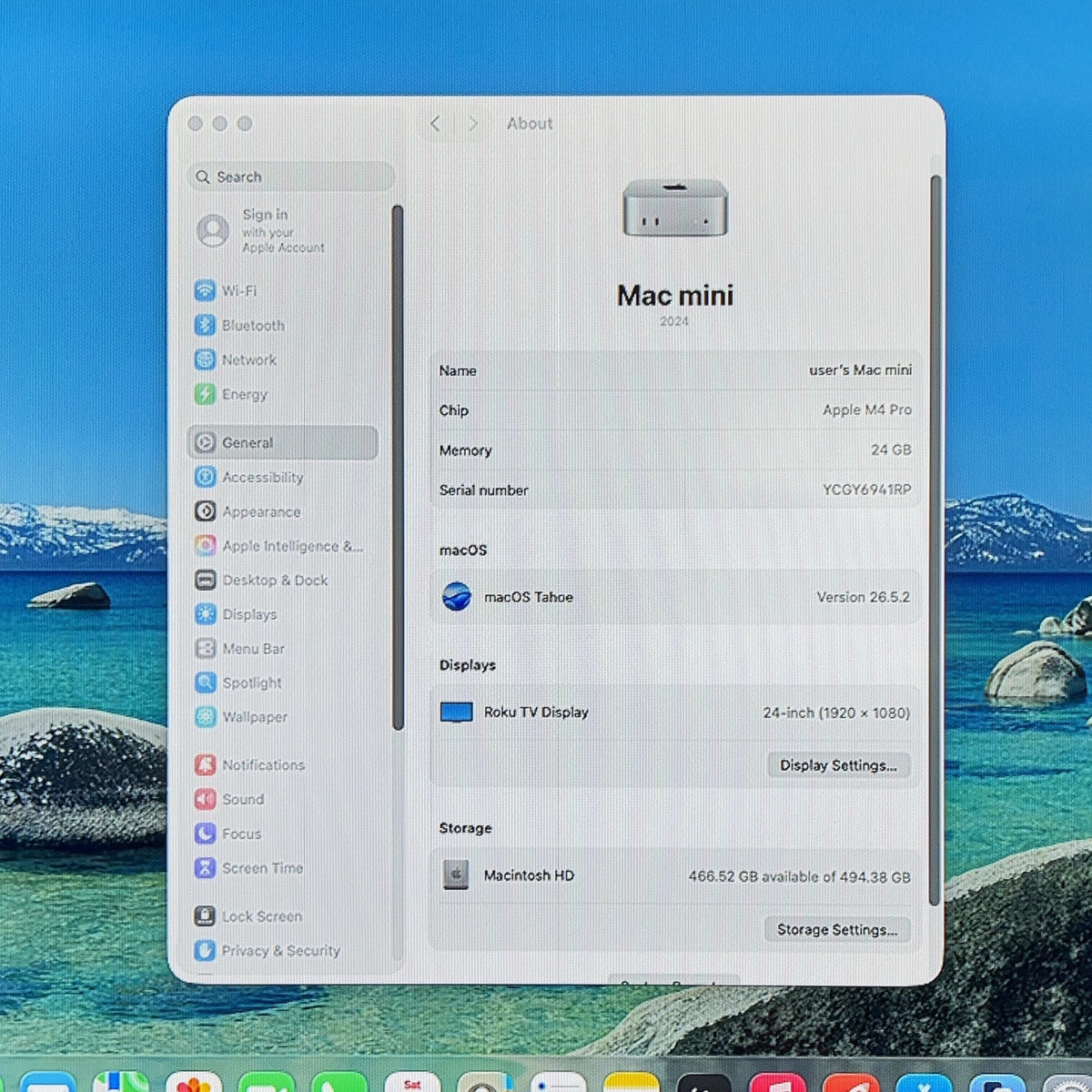Screen dimensions: 1092x1092
Task: Click the "Mac mini" heading
Action: coord(675,295)
